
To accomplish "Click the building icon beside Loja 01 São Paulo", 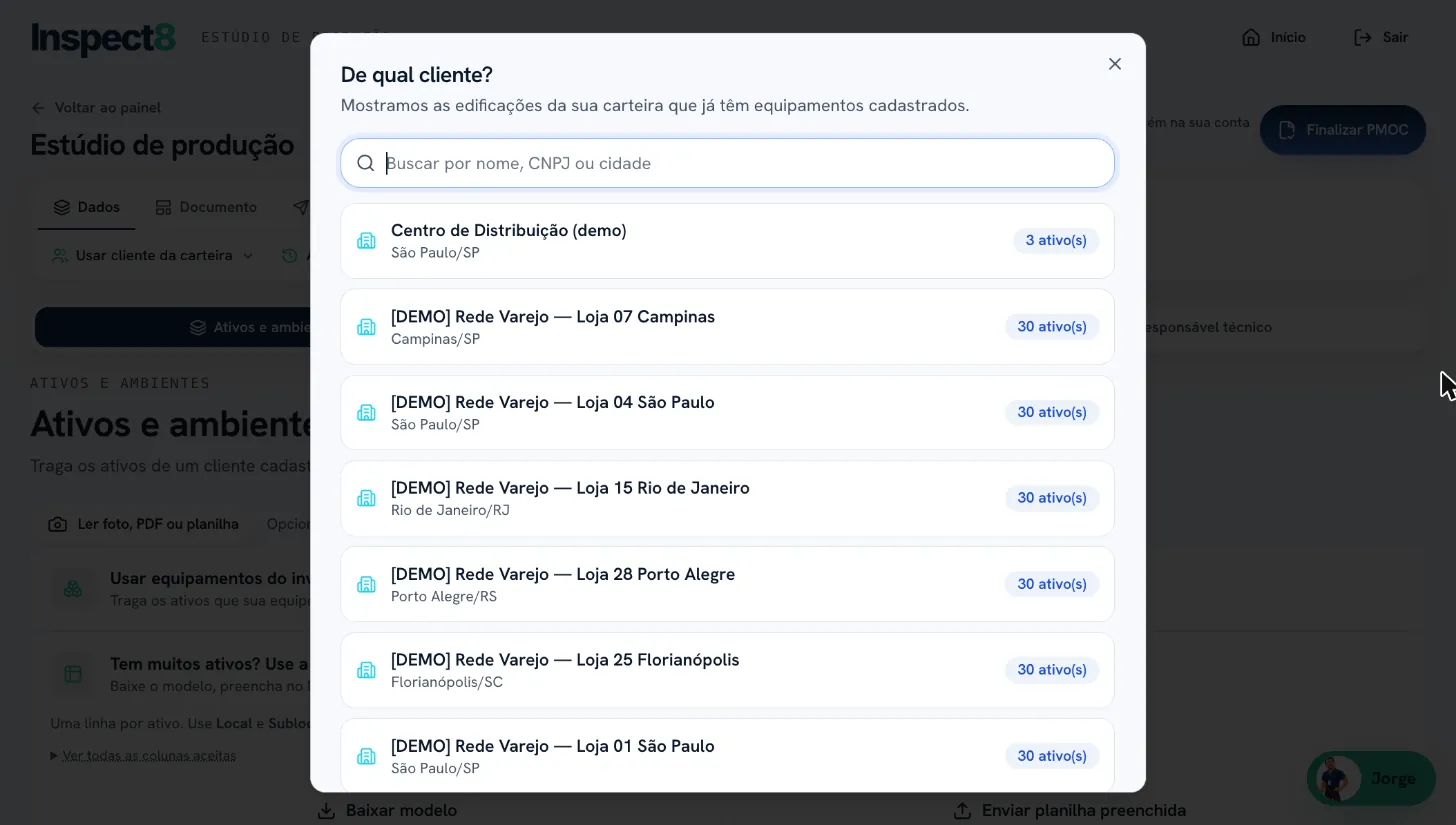I will [366, 756].
